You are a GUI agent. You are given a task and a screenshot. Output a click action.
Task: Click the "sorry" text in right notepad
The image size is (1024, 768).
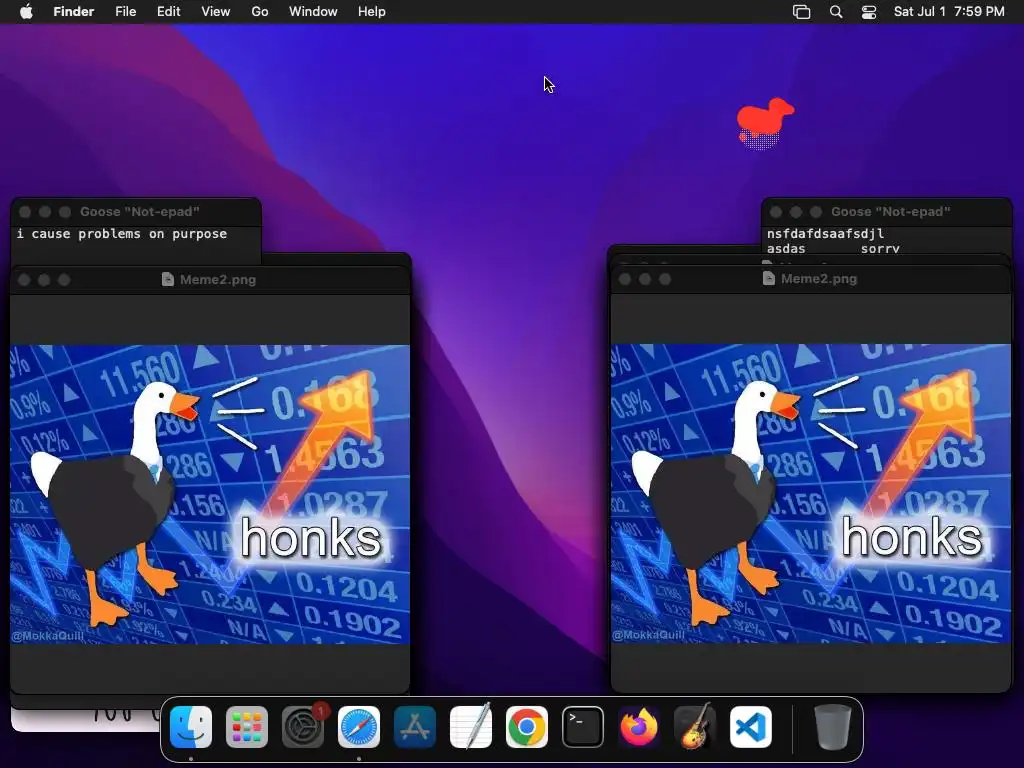tap(880, 249)
